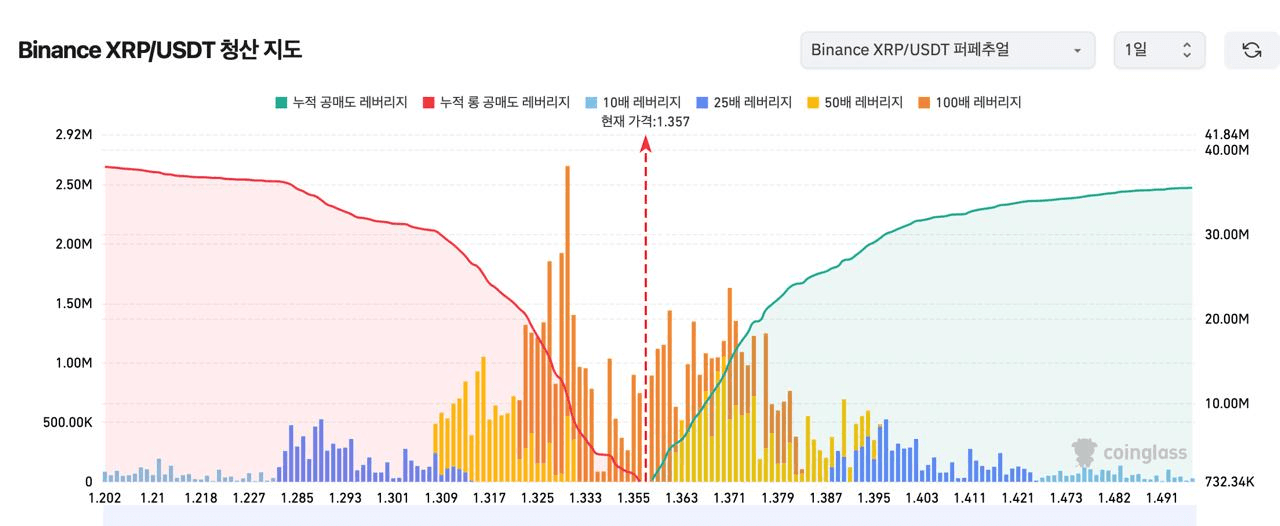Click the 41.84M right axis label
Viewport: 1280px width, 526px height.
coord(1228,134)
